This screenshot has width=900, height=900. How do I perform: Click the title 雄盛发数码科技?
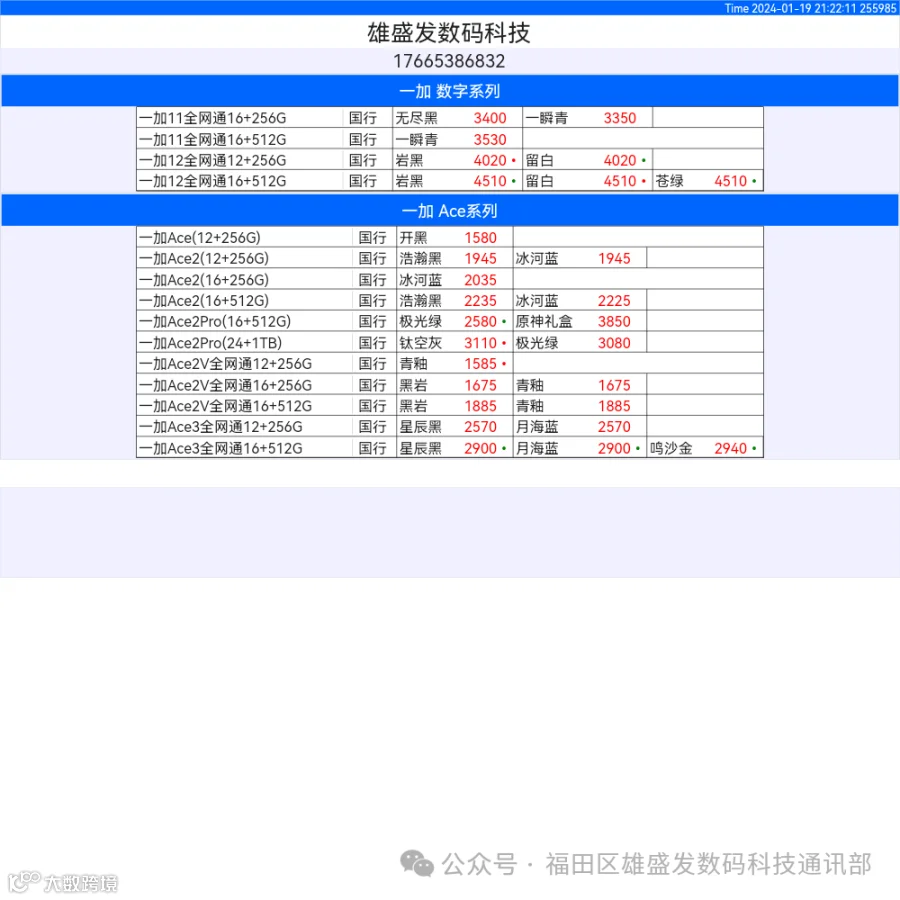point(449,33)
